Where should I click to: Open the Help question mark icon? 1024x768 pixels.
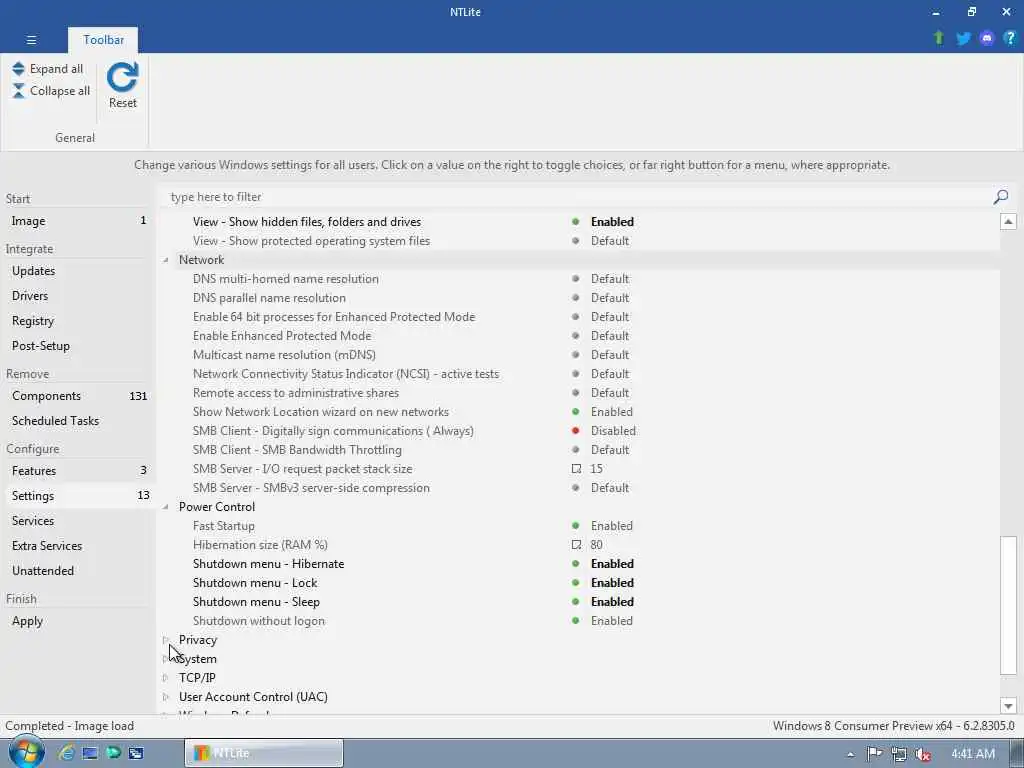point(1010,38)
